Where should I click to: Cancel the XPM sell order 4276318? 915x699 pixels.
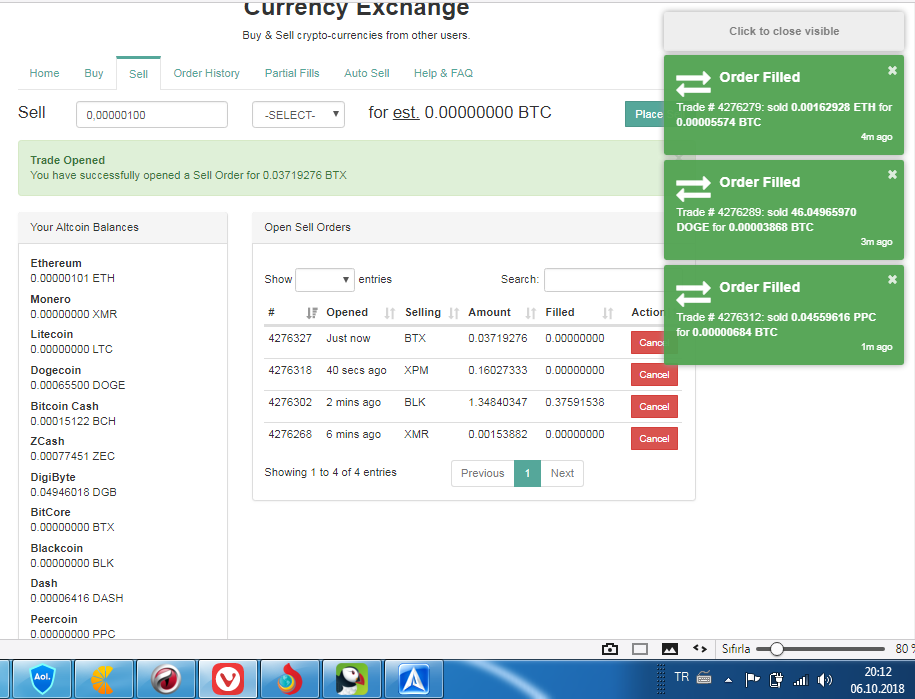tap(654, 375)
